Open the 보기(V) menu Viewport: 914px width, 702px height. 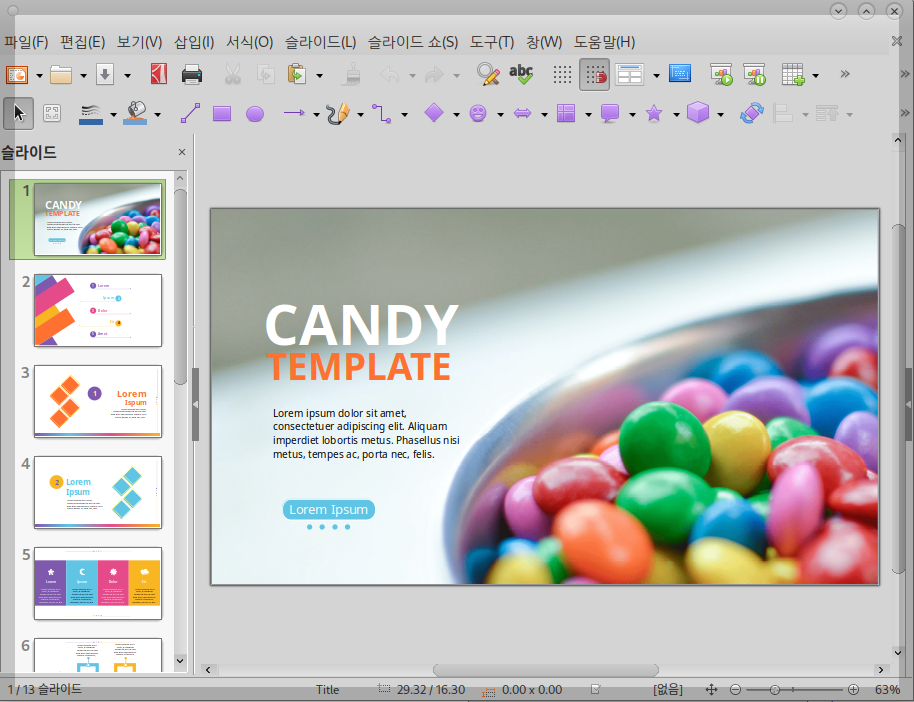tap(139, 42)
